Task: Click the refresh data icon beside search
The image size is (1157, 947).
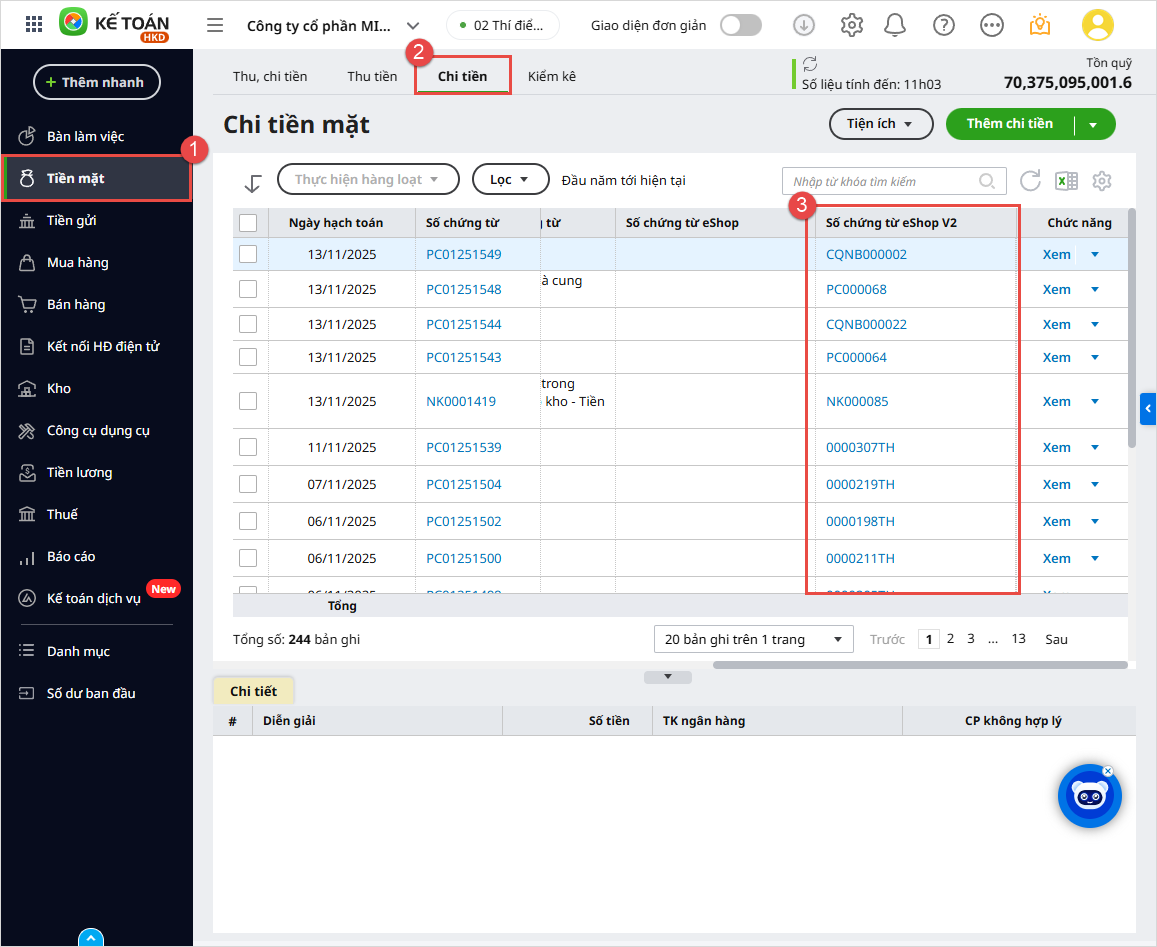Action: point(1030,181)
